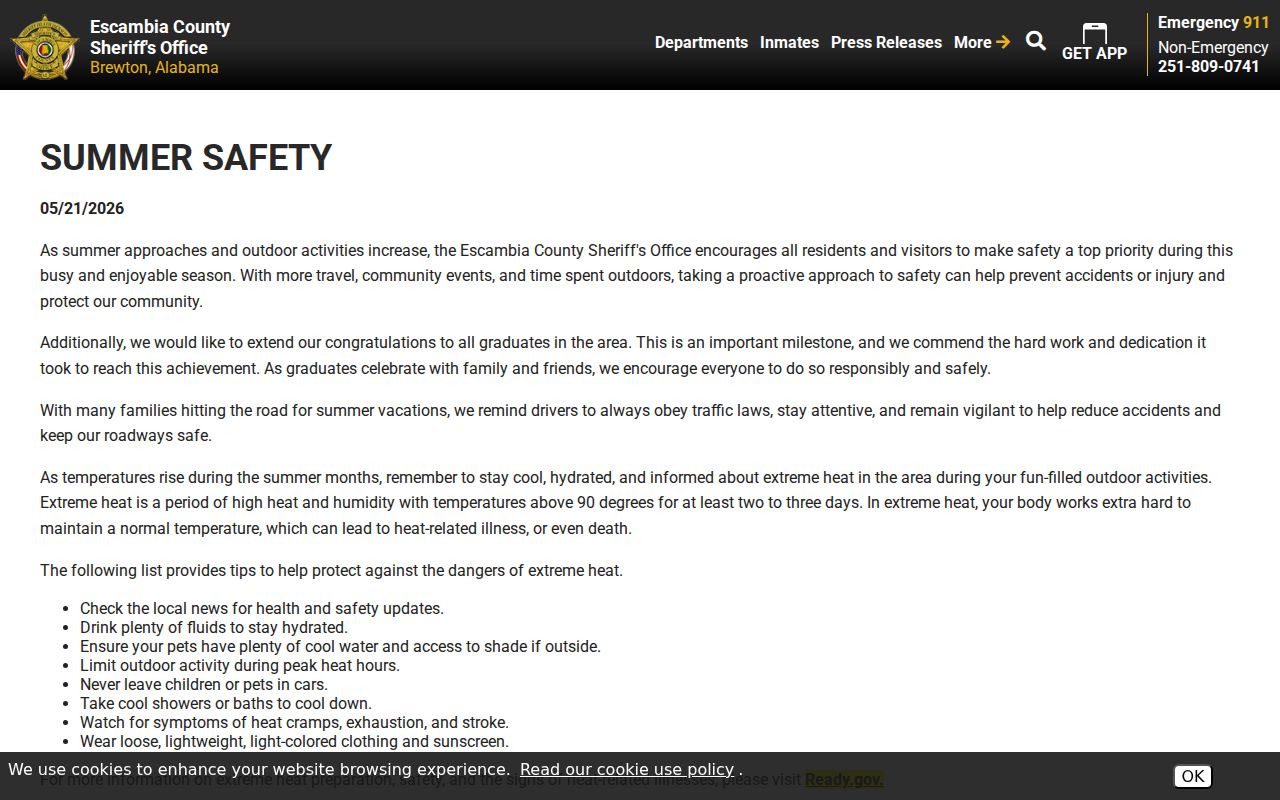
Task: Open the Read our cookie use policy link
Action: pyautogui.click(x=627, y=769)
